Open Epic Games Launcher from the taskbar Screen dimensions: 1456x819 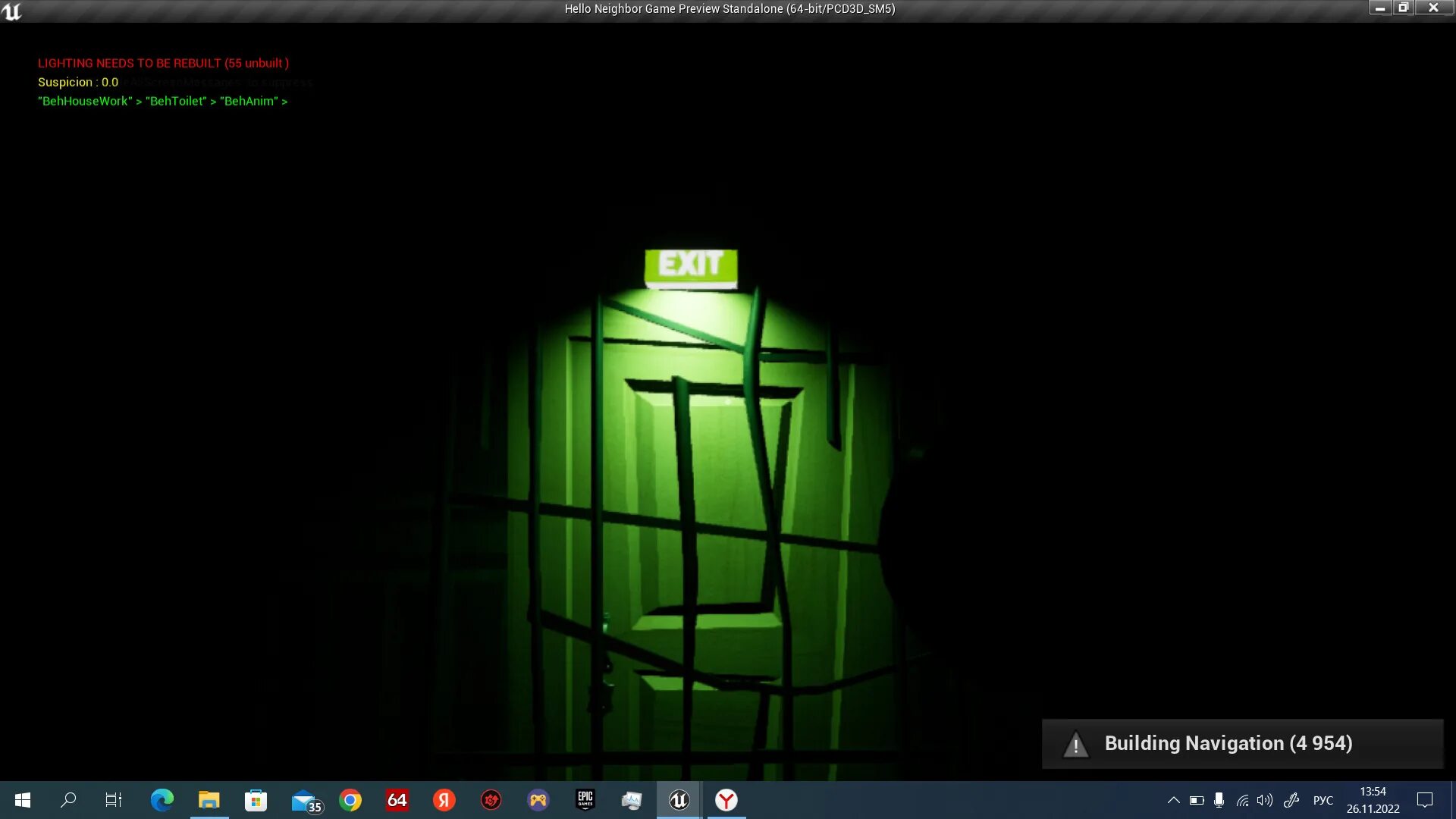pyautogui.click(x=585, y=800)
